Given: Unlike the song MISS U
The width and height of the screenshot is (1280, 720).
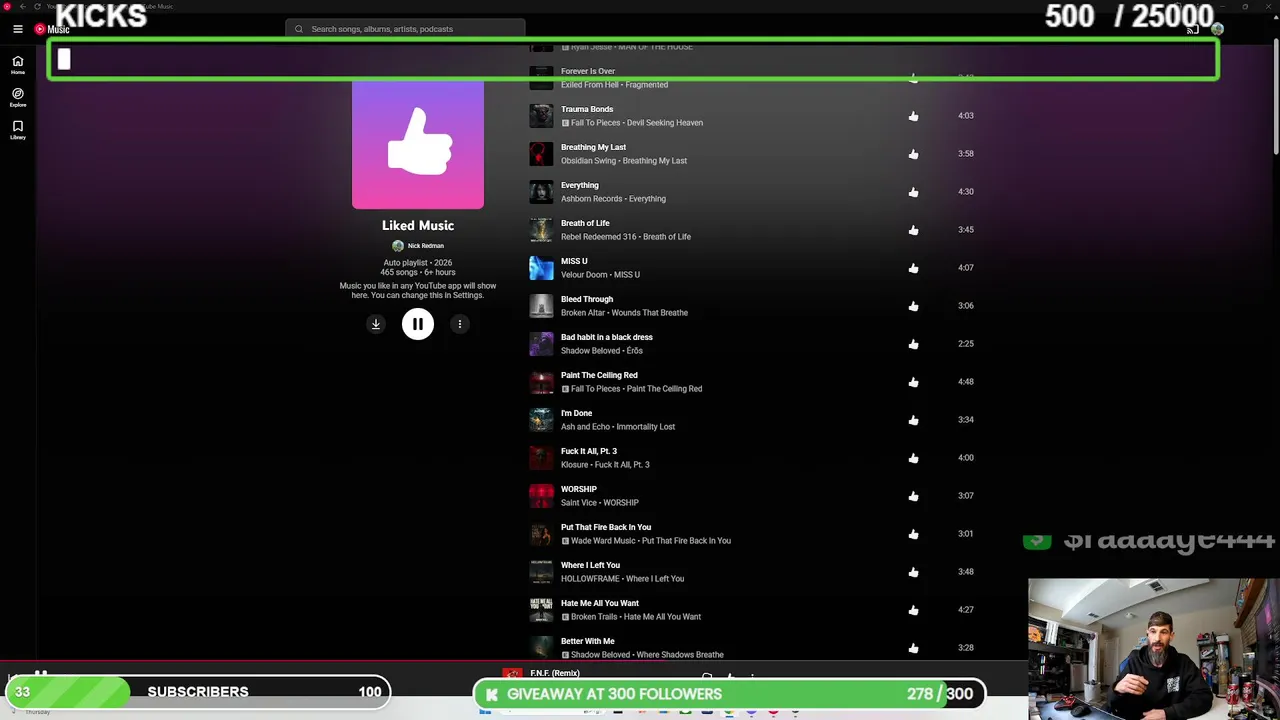Looking at the screenshot, I should point(913,268).
